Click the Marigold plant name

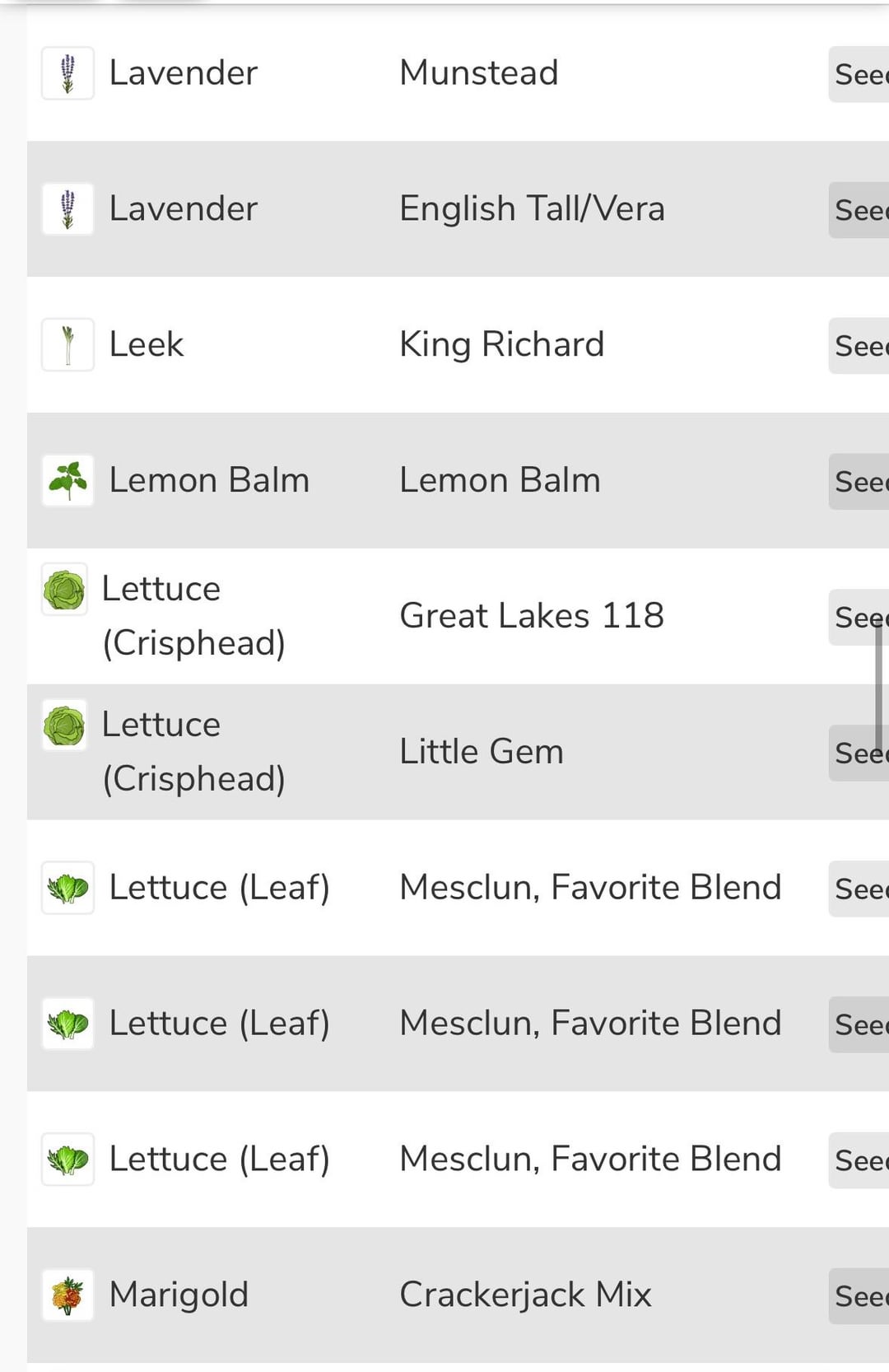pos(179,1295)
